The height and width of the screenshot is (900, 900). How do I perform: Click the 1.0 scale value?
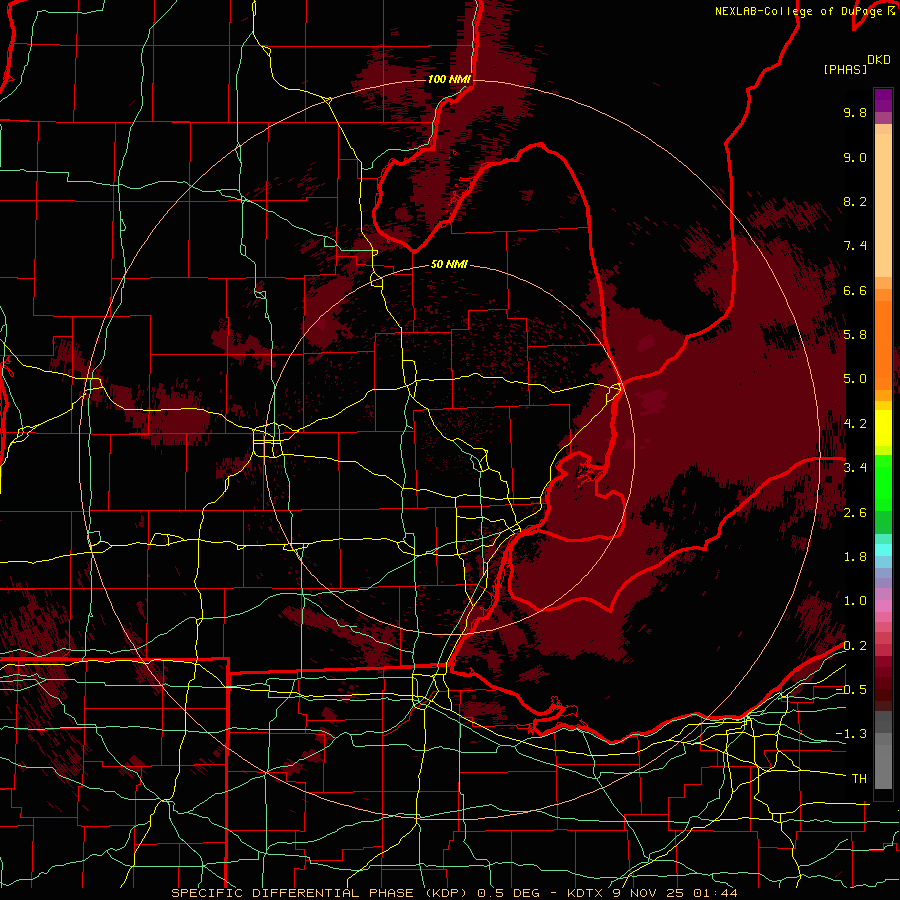tap(855, 601)
